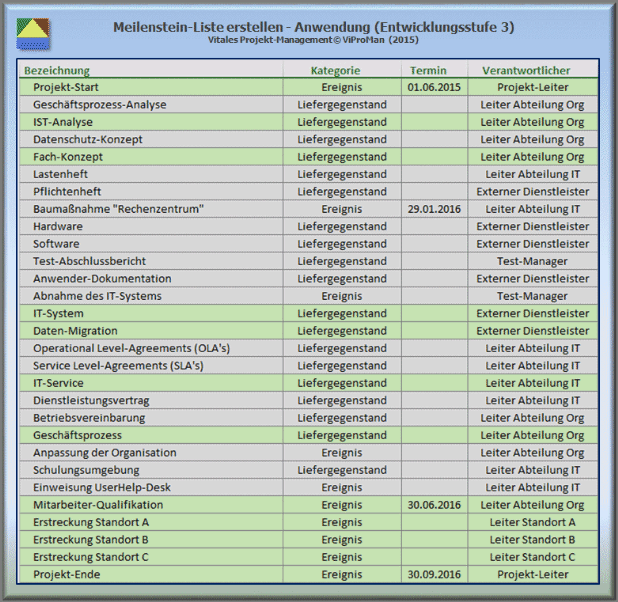Click the date 30.09.2016
Screen dimensions: 618x602
(434, 574)
